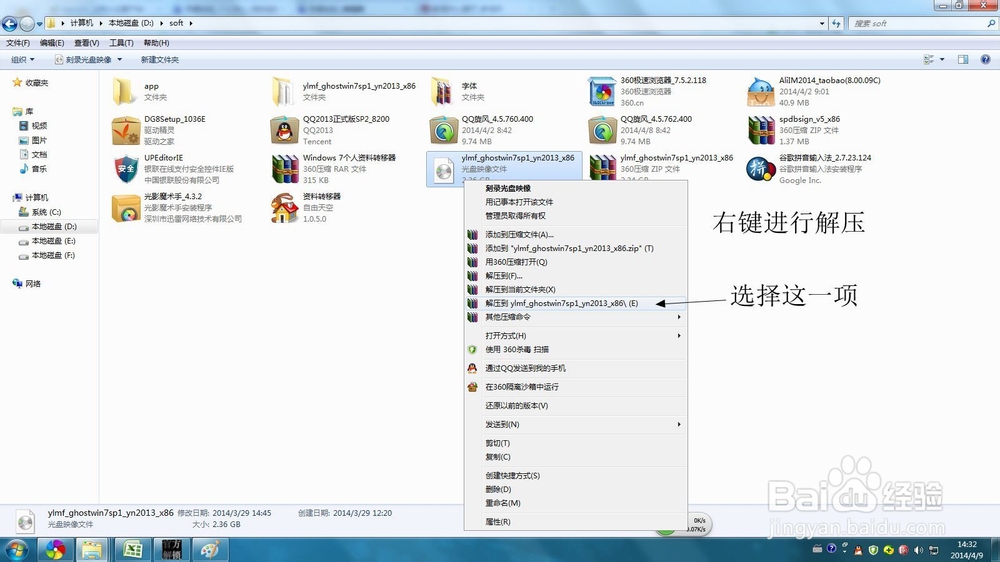Choose 解压到当前文件夹(X)

[577, 290]
